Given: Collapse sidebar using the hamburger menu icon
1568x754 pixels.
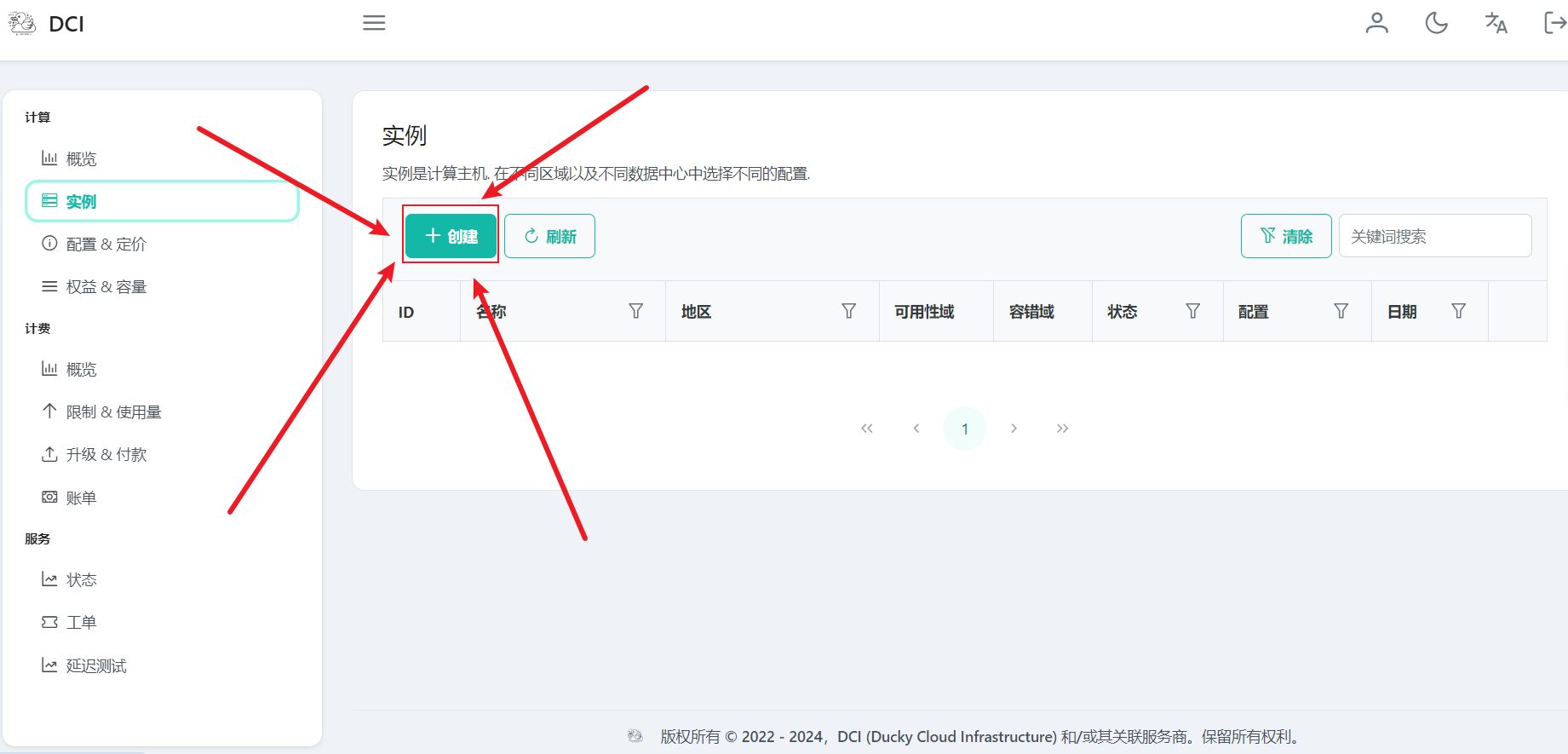Looking at the screenshot, I should coord(374,23).
